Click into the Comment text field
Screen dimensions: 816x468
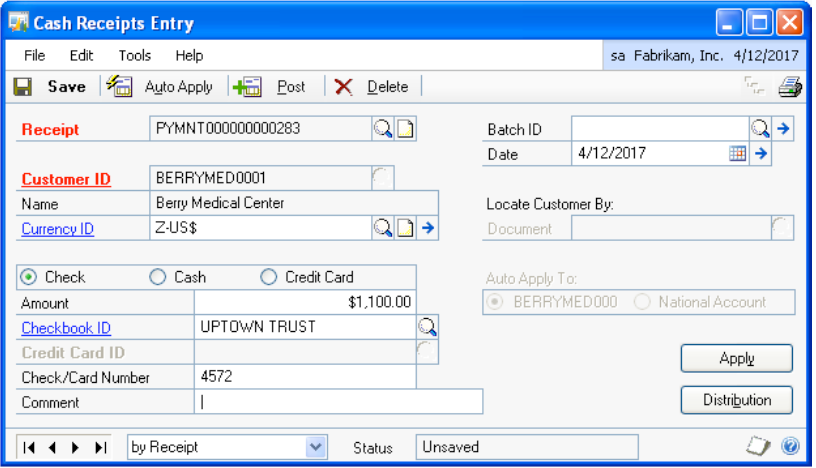tap(338, 402)
